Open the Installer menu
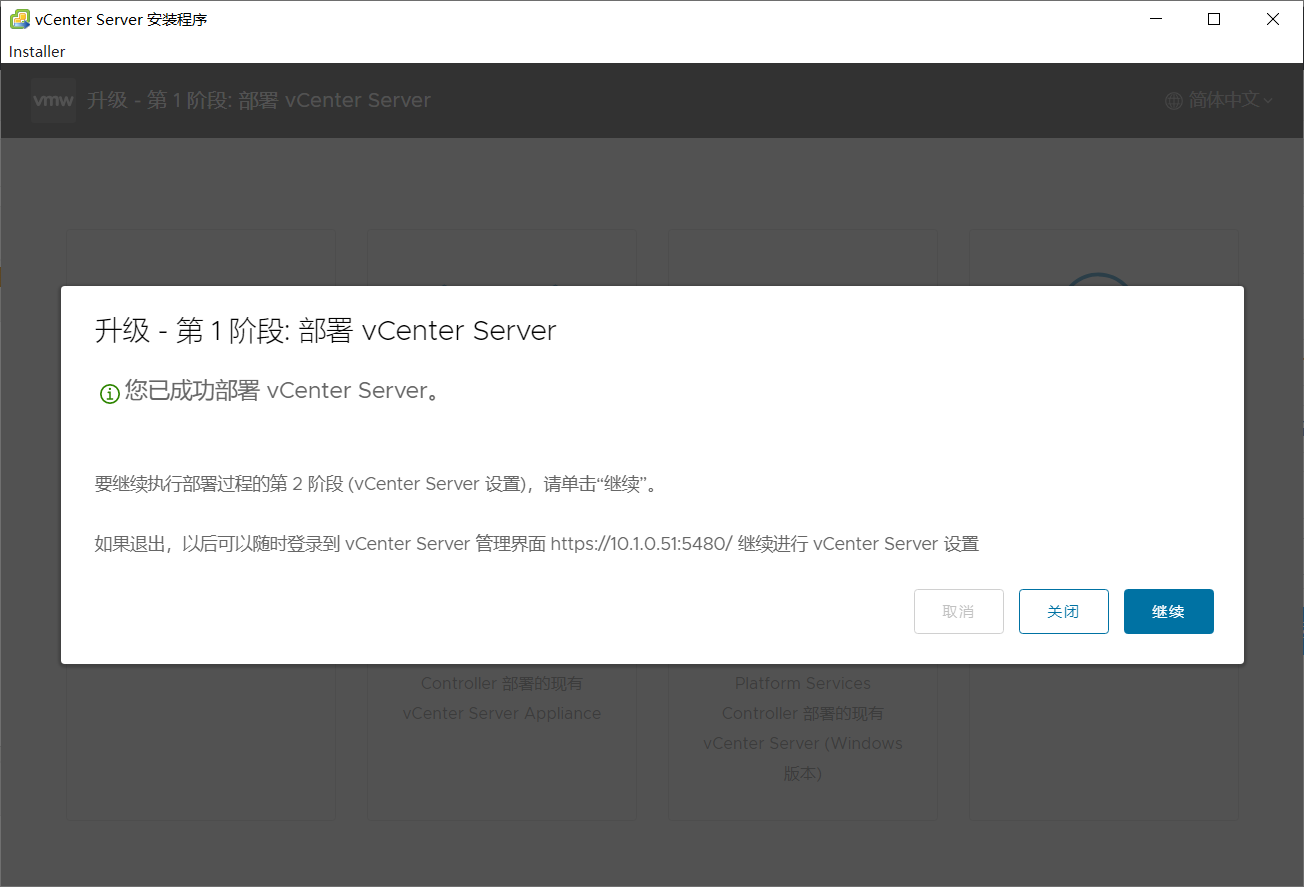Image resolution: width=1304 pixels, height=887 pixels. 36,51
